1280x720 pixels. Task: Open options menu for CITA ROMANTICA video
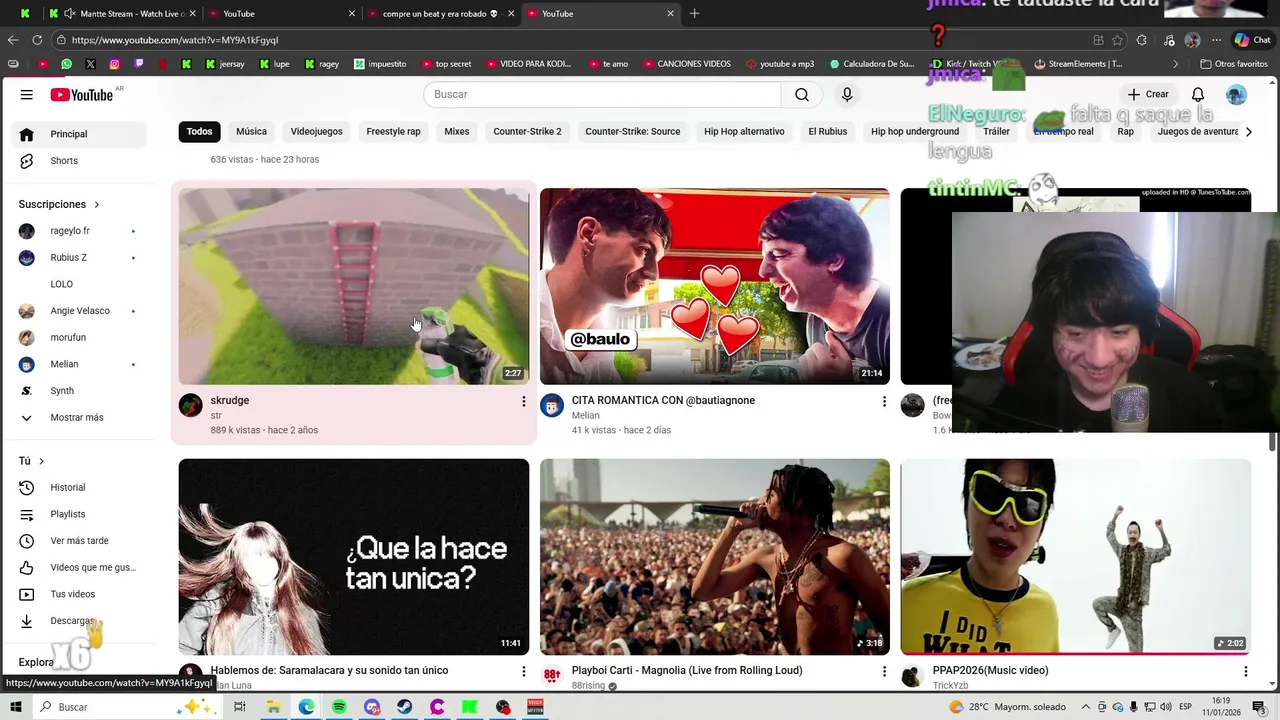click(x=884, y=401)
